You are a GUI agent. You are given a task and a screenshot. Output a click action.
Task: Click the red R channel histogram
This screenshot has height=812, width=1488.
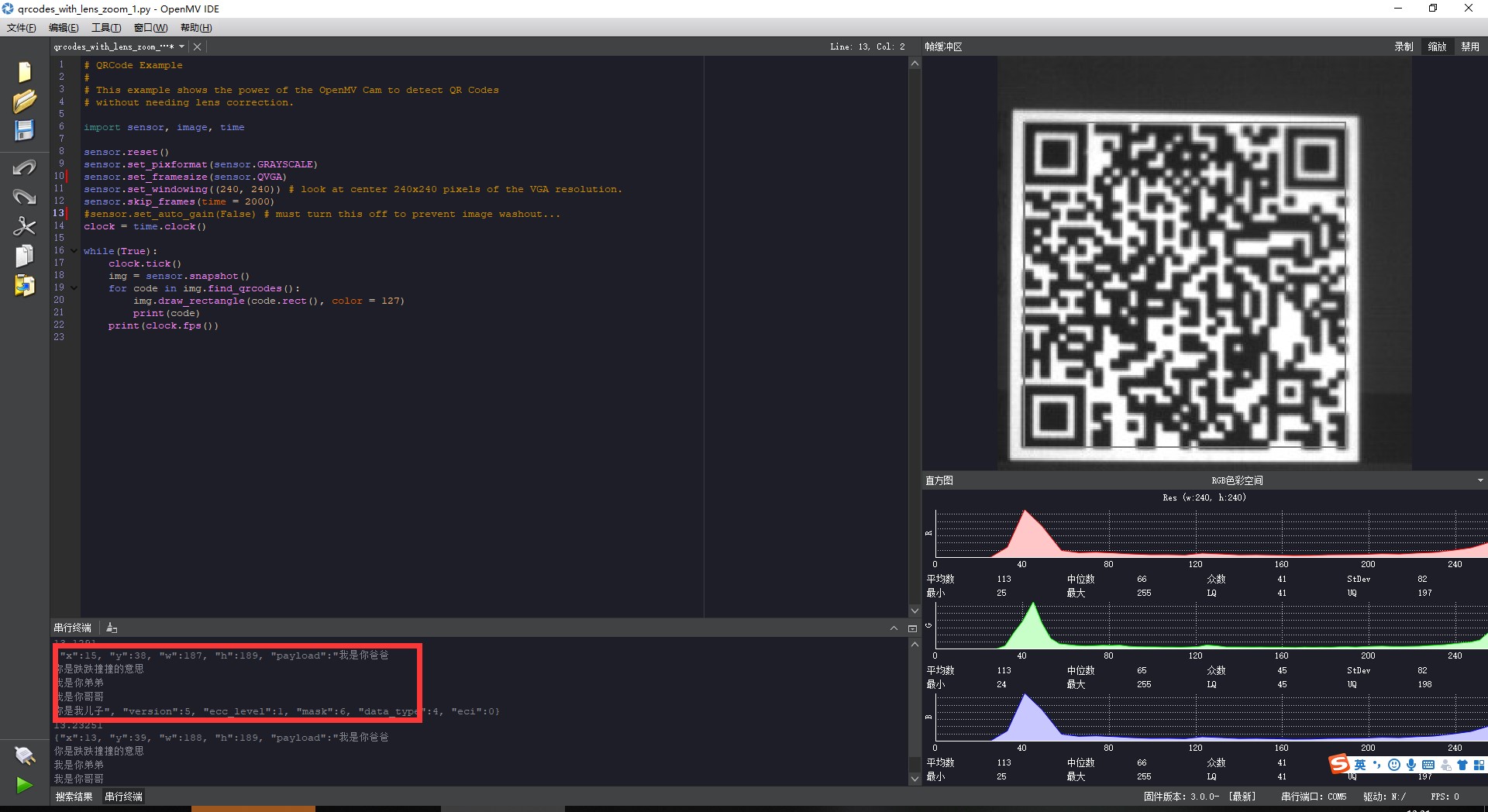click(x=1211, y=533)
